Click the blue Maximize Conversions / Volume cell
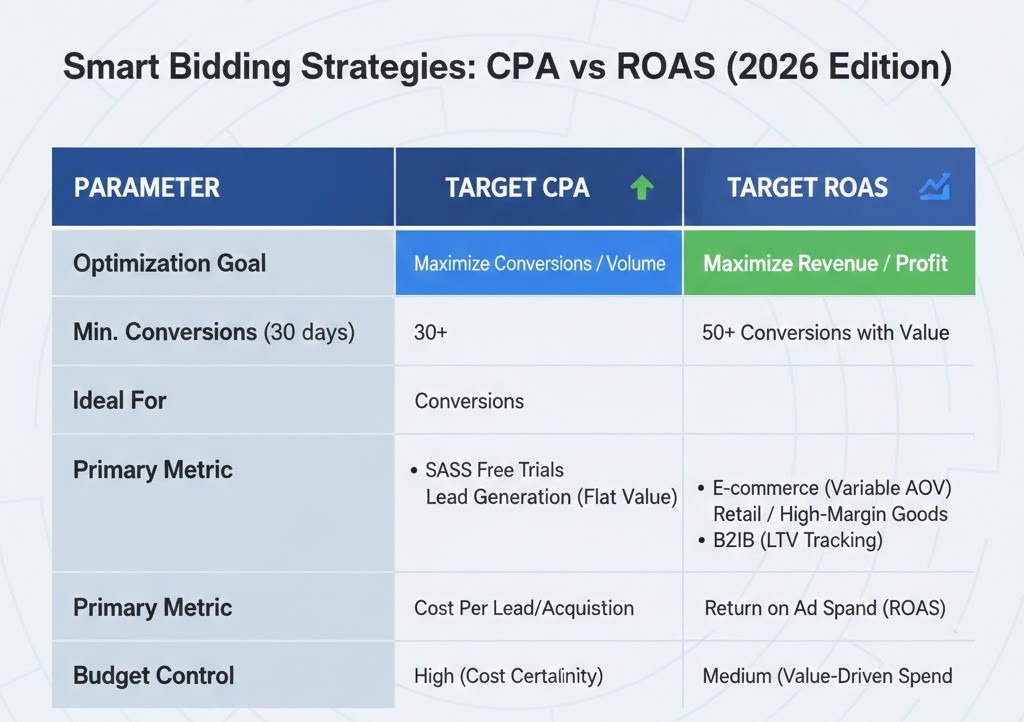The height and width of the screenshot is (722, 1024). (x=539, y=264)
